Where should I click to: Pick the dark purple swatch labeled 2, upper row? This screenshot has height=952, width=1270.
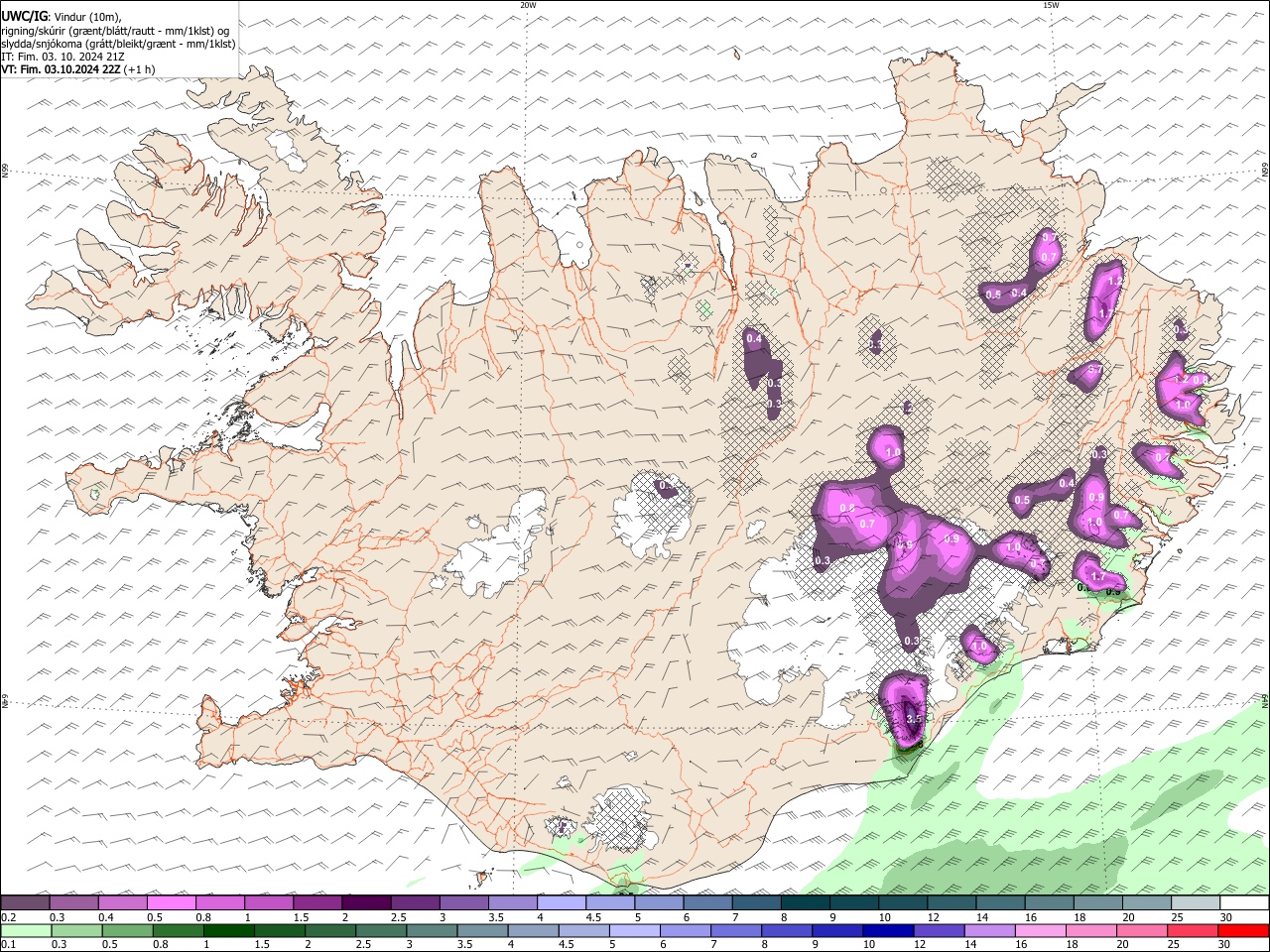367,902
